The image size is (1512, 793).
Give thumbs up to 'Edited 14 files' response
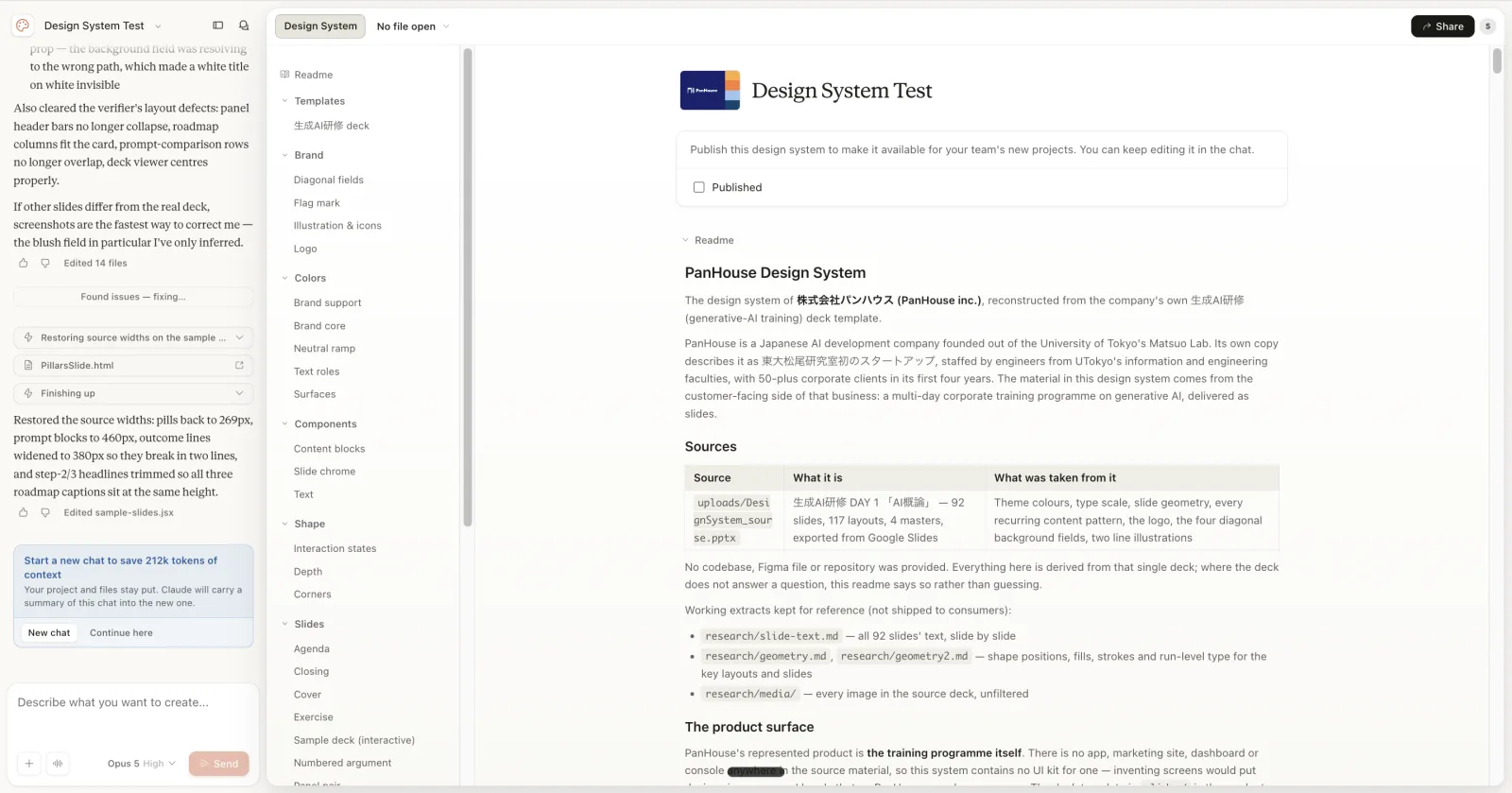pos(24,264)
